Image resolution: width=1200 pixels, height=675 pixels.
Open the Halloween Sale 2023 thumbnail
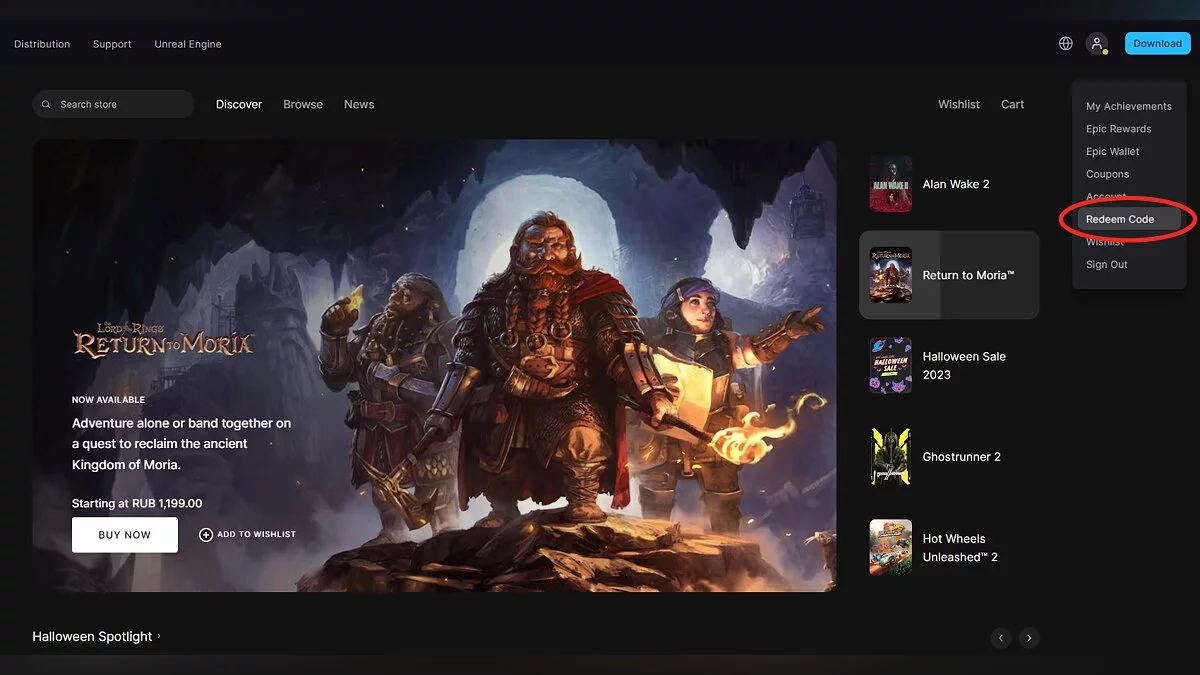[x=890, y=366]
